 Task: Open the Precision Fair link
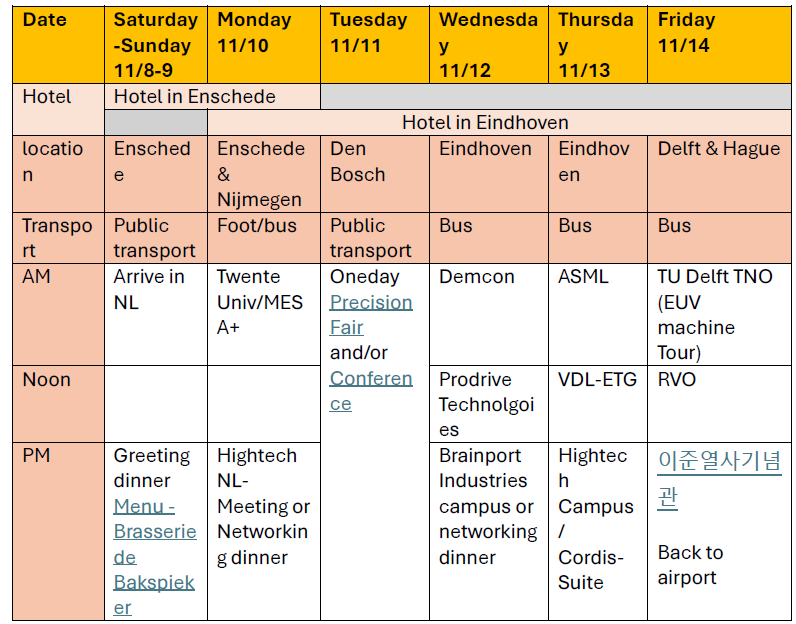point(371,315)
